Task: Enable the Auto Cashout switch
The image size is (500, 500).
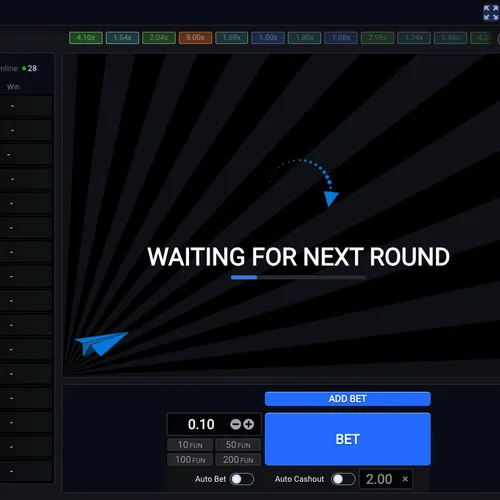Action: tap(343, 479)
